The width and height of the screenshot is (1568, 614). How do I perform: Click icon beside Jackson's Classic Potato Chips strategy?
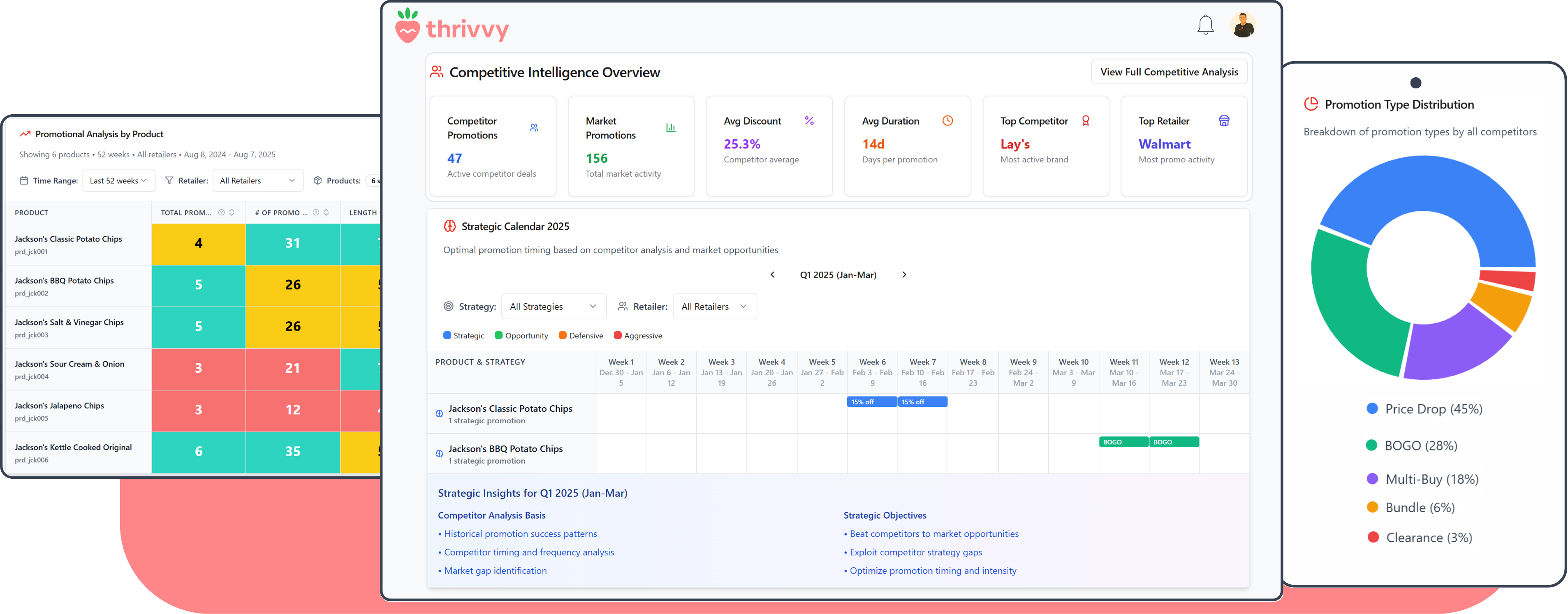click(x=439, y=414)
